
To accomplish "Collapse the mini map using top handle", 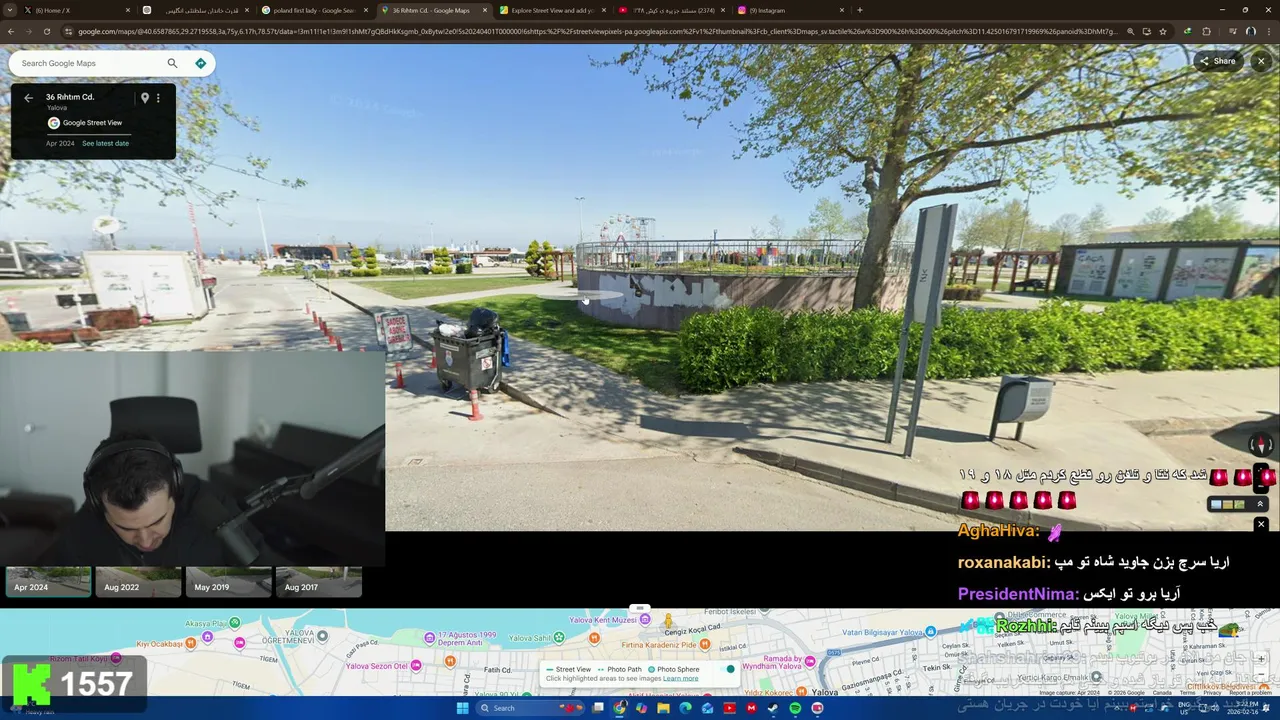I will (x=640, y=608).
